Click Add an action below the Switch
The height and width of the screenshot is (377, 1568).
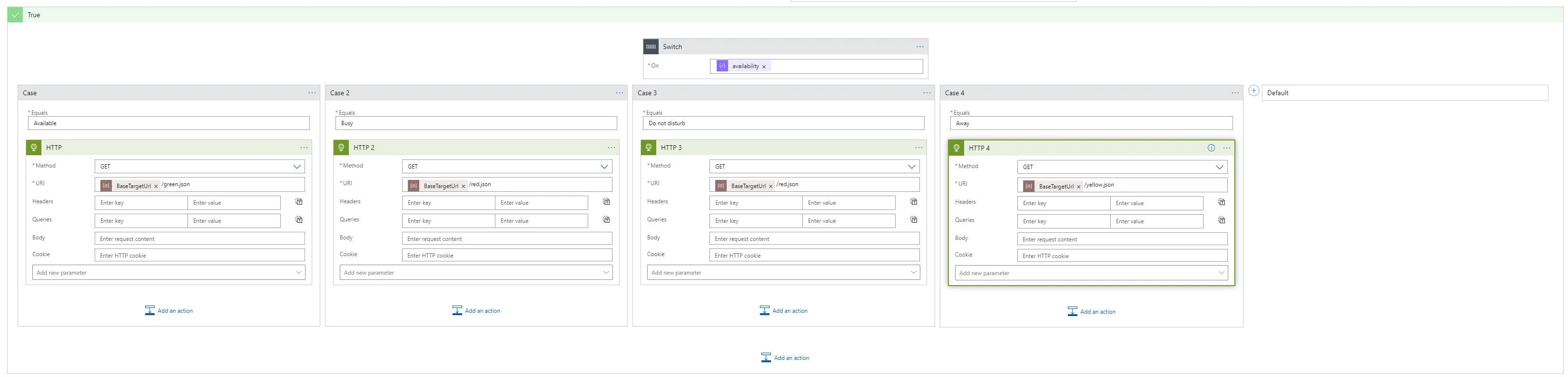point(785,358)
